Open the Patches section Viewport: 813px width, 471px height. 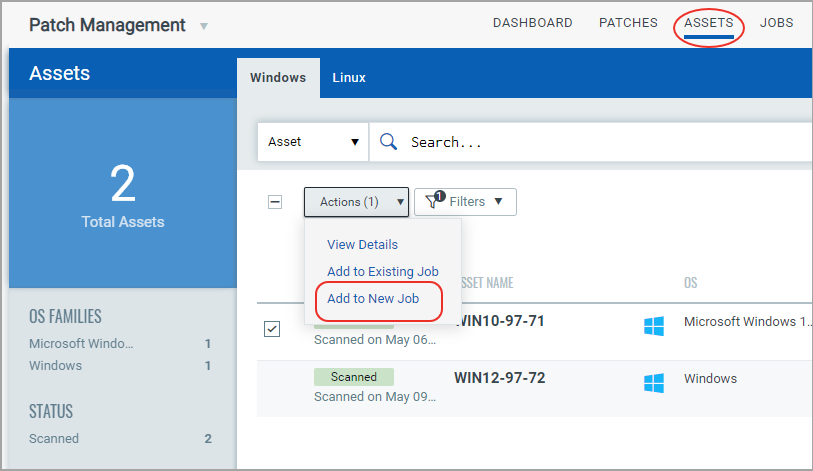pos(628,23)
